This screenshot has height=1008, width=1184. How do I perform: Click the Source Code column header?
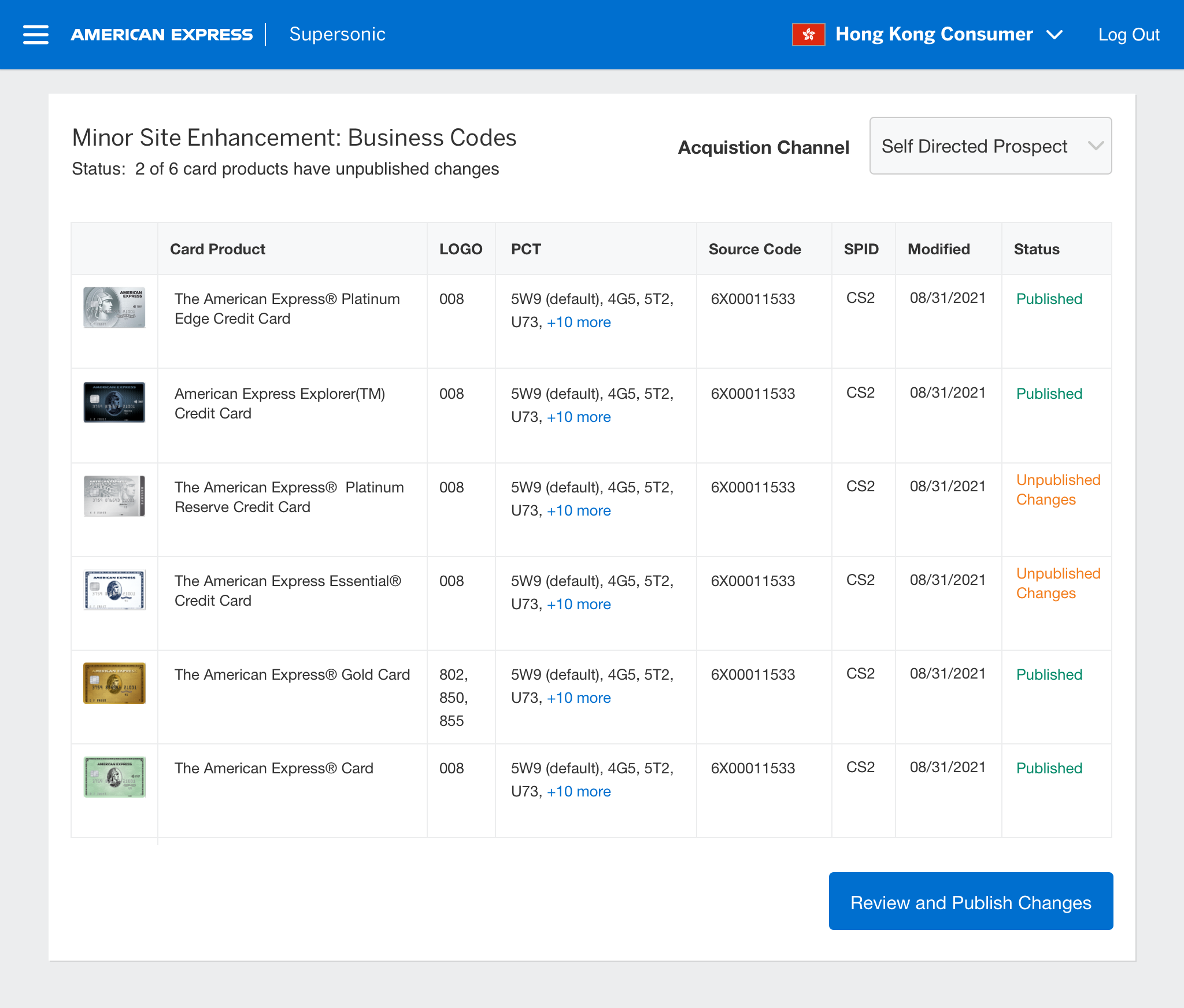[x=754, y=249]
